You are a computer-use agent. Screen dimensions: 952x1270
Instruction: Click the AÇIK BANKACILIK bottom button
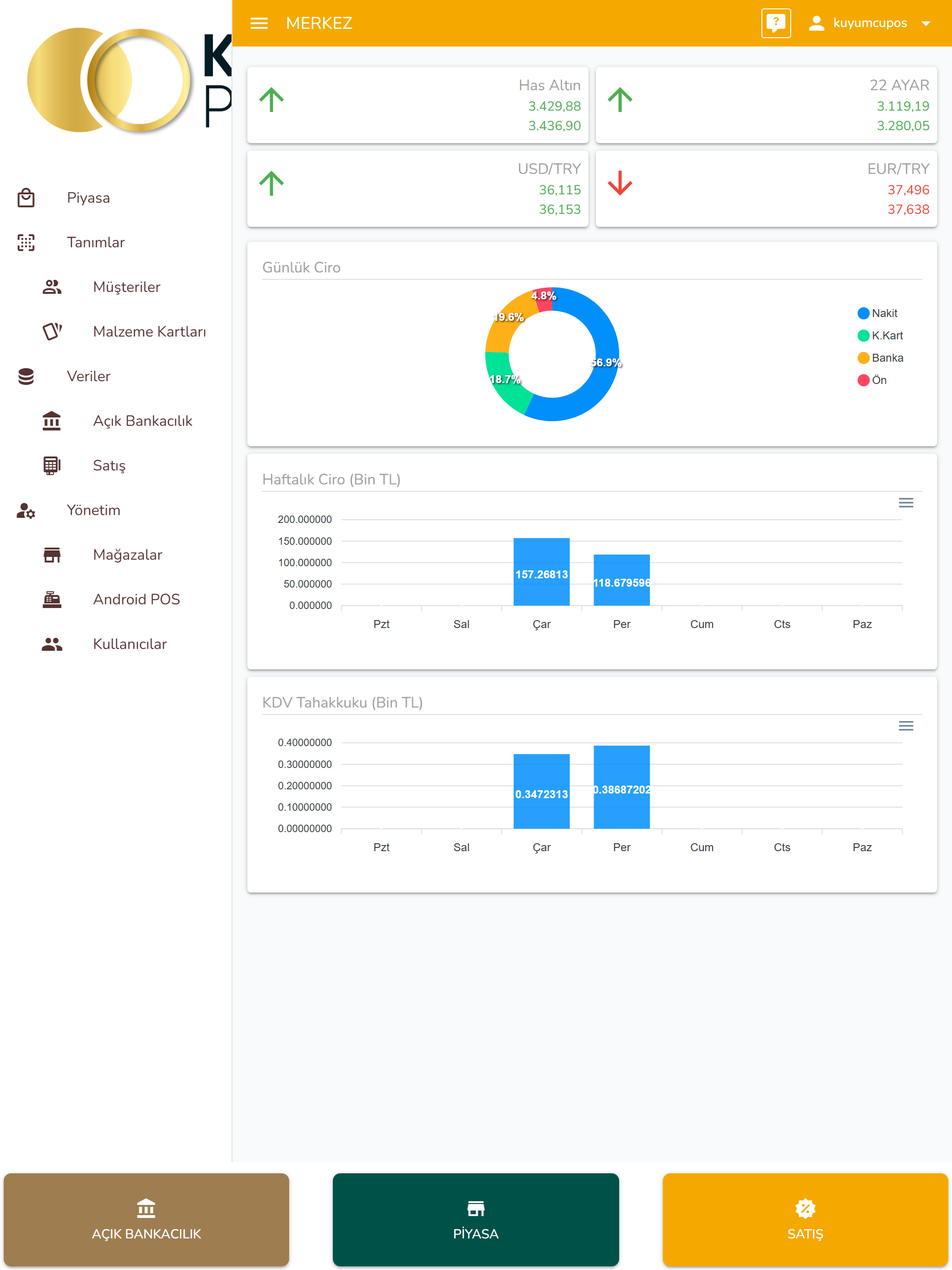(x=146, y=1219)
